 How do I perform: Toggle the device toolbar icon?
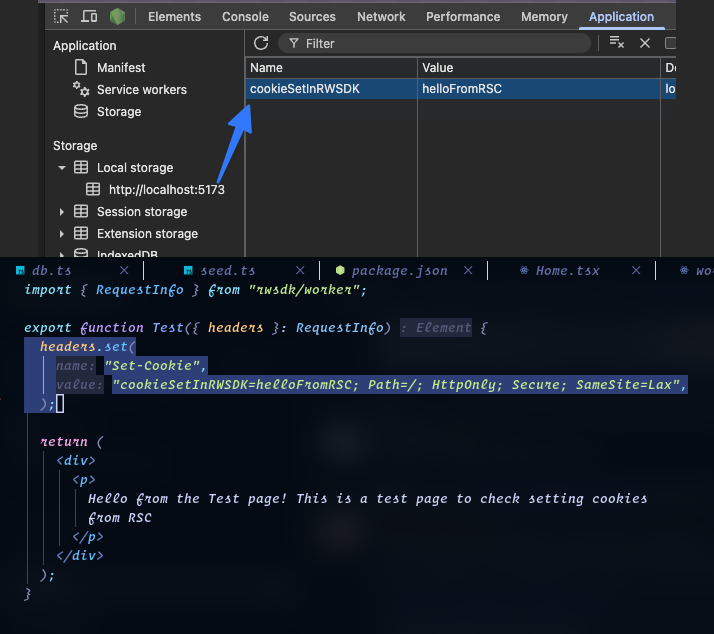coord(89,16)
